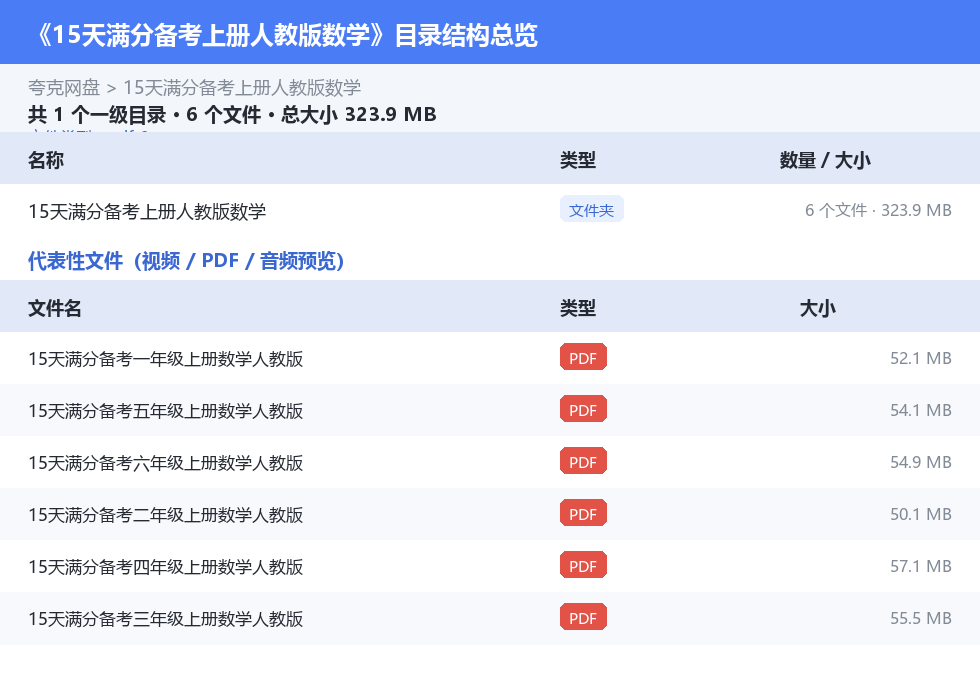Open file 15天满分备考一年级上册数学人教版
The width and height of the screenshot is (980, 676).
click(166, 359)
